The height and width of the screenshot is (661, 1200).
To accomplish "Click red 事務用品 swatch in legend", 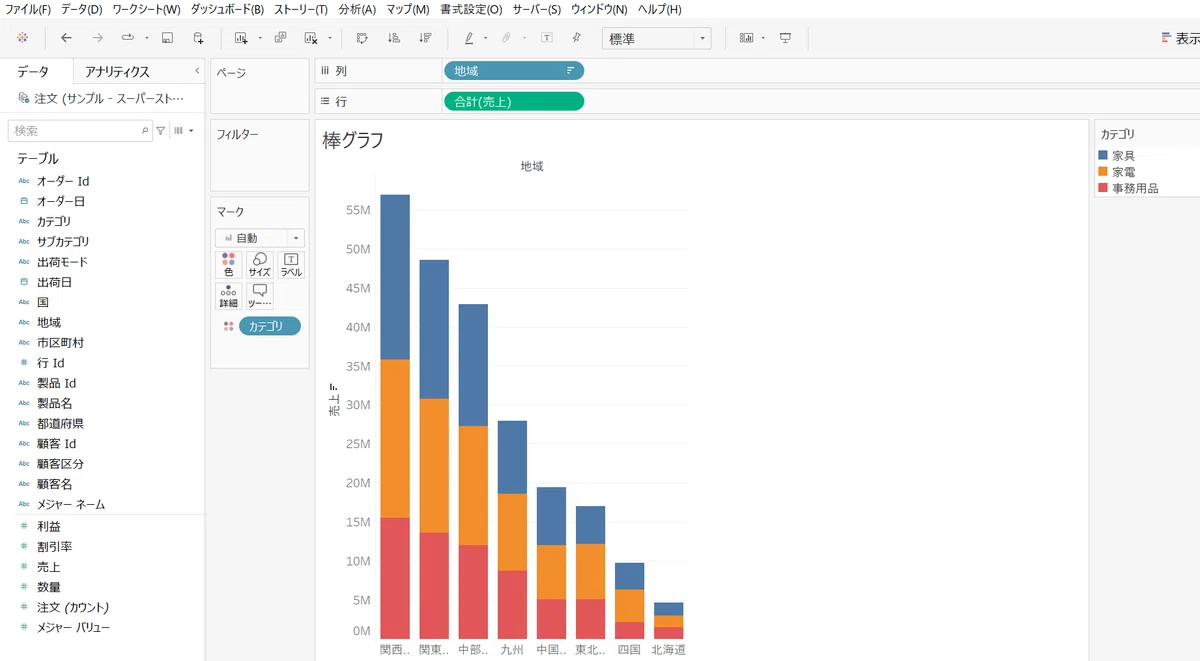I will [x=1103, y=188].
